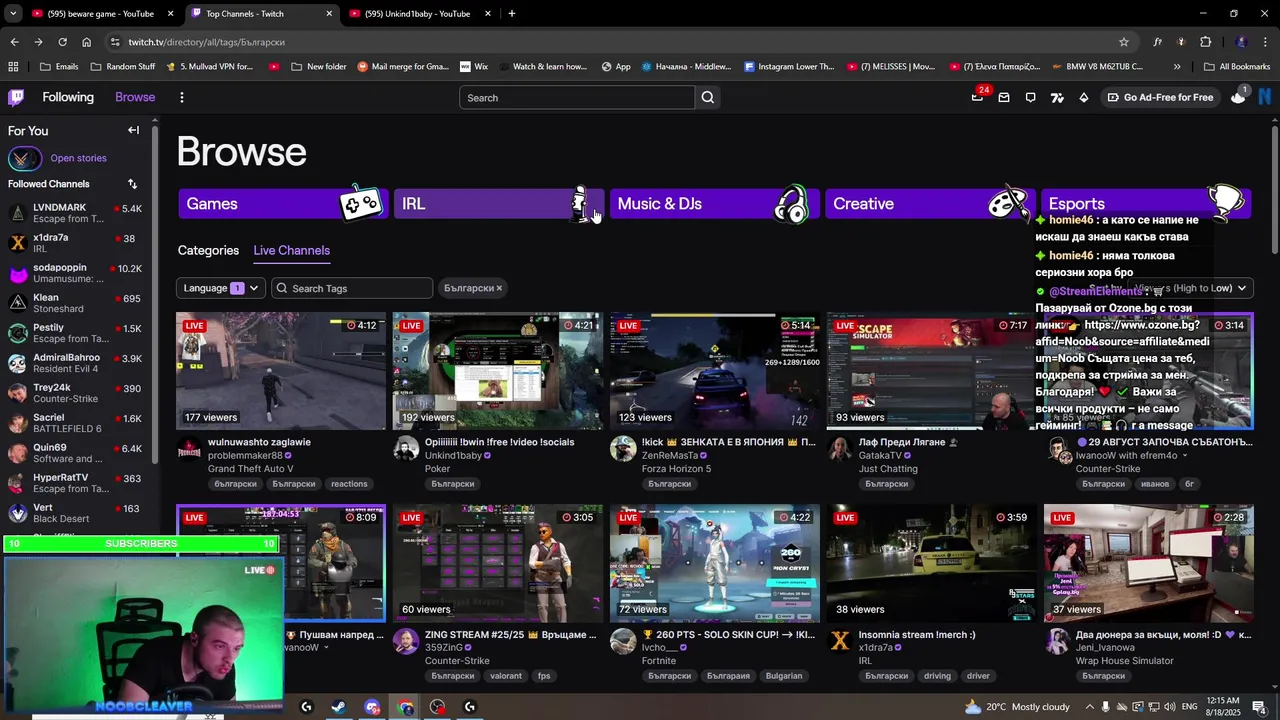This screenshot has height=720, width=1280.
Task: Click the Search Tags input field
Action: point(352,288)
